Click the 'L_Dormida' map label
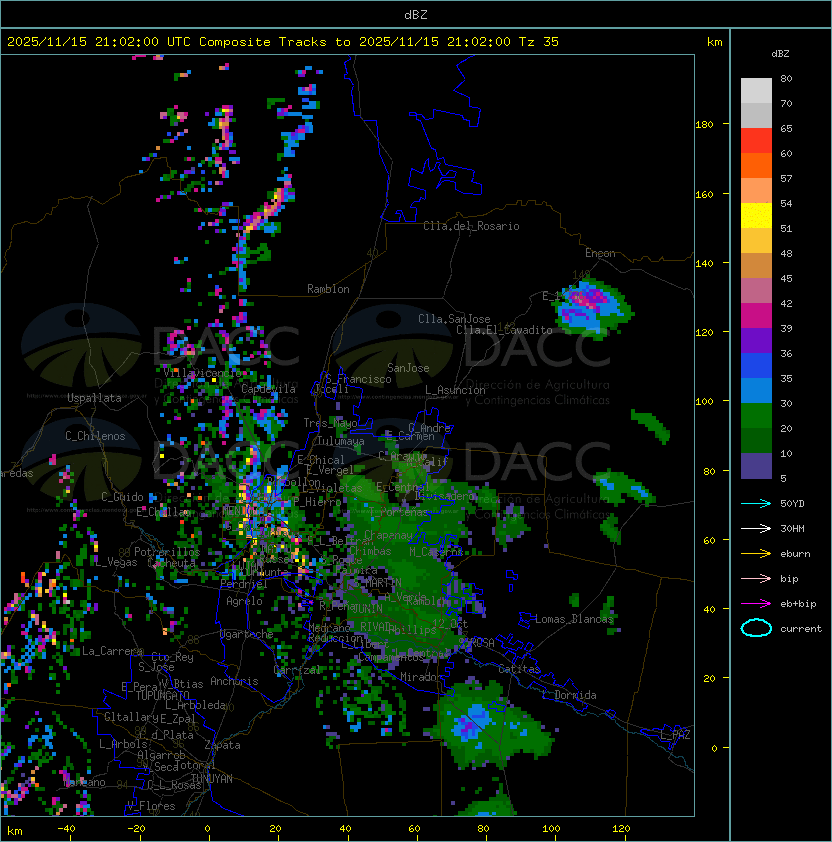The width and height of the screenshot is (832, 842). (569, 695)
